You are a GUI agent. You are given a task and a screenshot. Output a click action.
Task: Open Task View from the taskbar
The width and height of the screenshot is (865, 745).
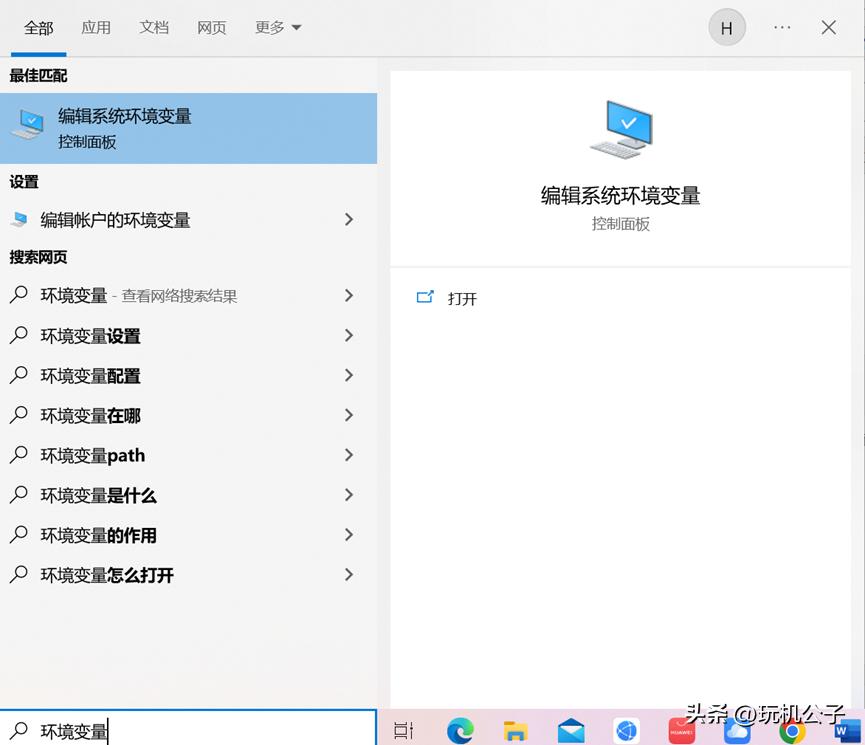click(x=402, y=731)
